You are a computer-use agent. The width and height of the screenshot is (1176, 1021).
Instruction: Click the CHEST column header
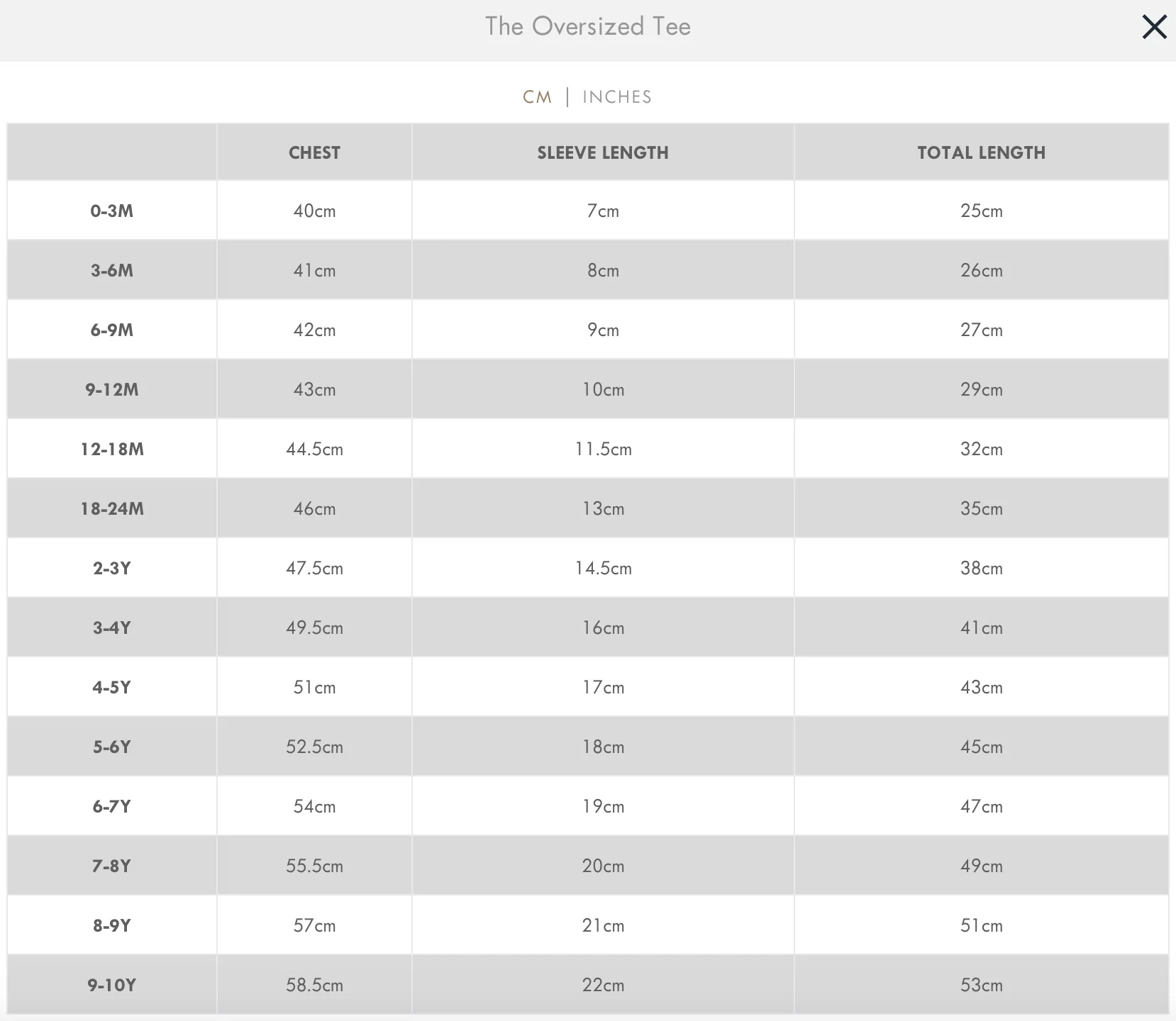click(x=314, y=153)
